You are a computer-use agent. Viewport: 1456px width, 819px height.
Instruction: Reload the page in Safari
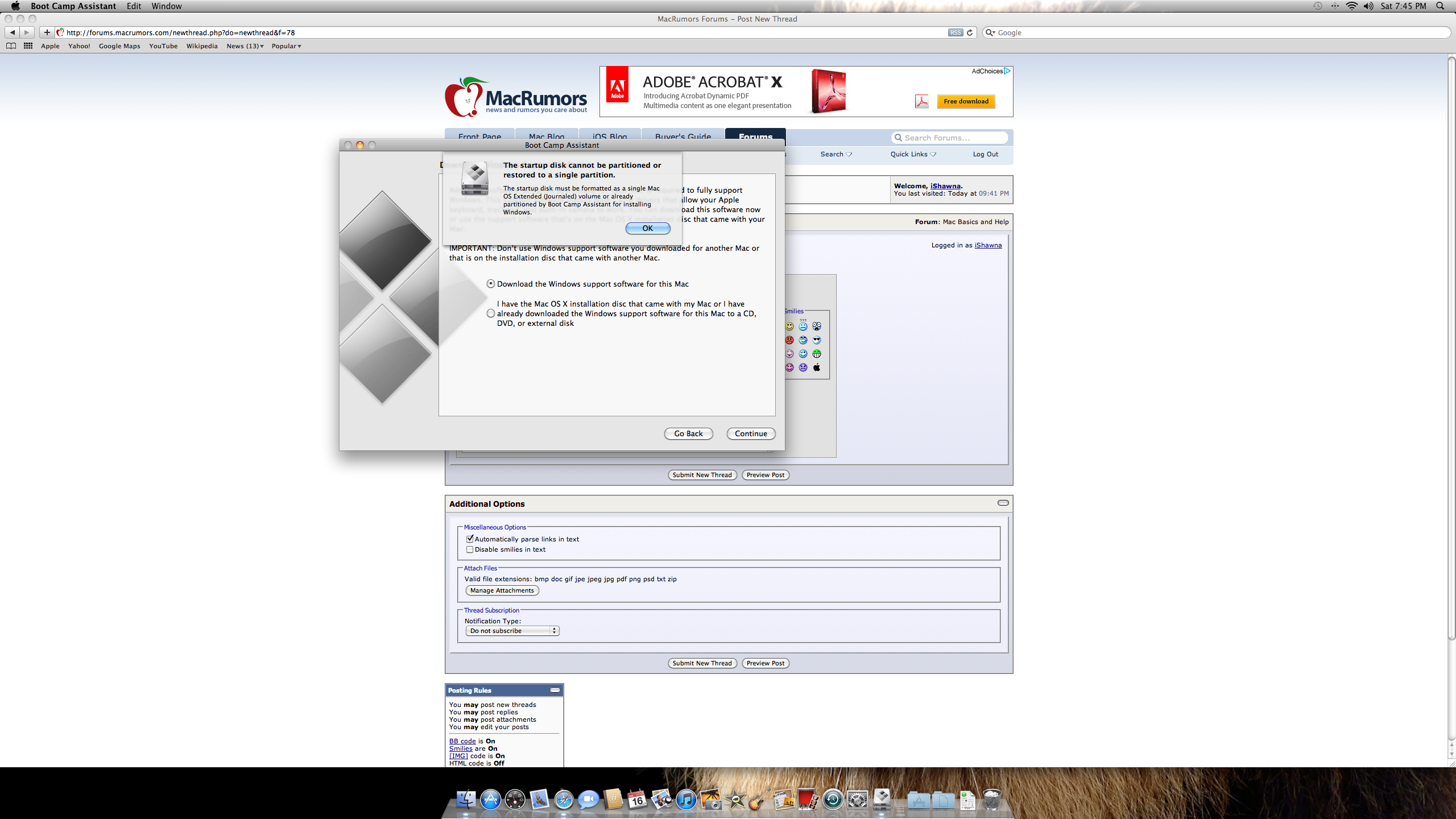pos(970,32)
